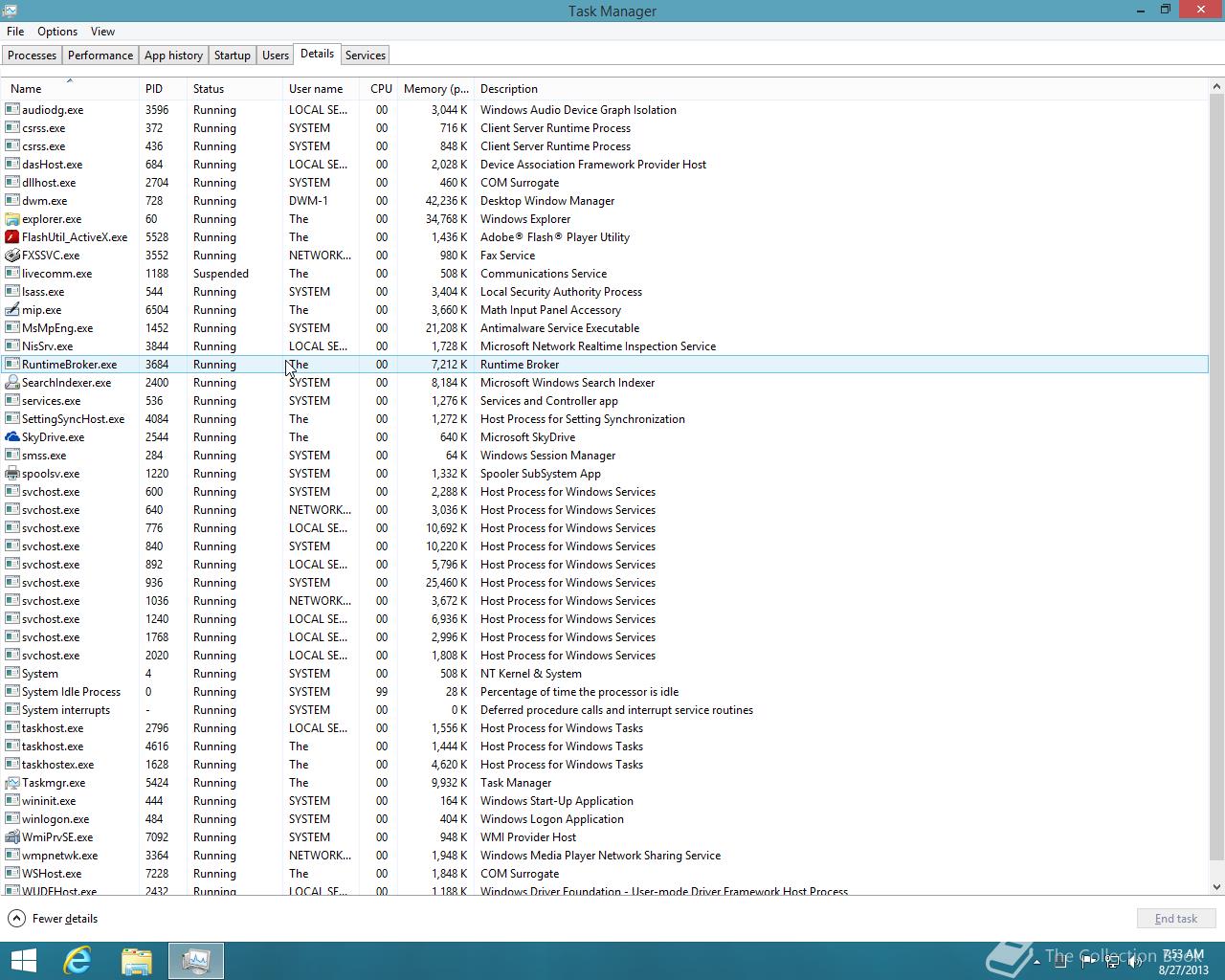The height and width of the screenshot is (980, 1225).
Task: Click PID 2020 svchost.exe cell
Action: [x=157, y=656]
